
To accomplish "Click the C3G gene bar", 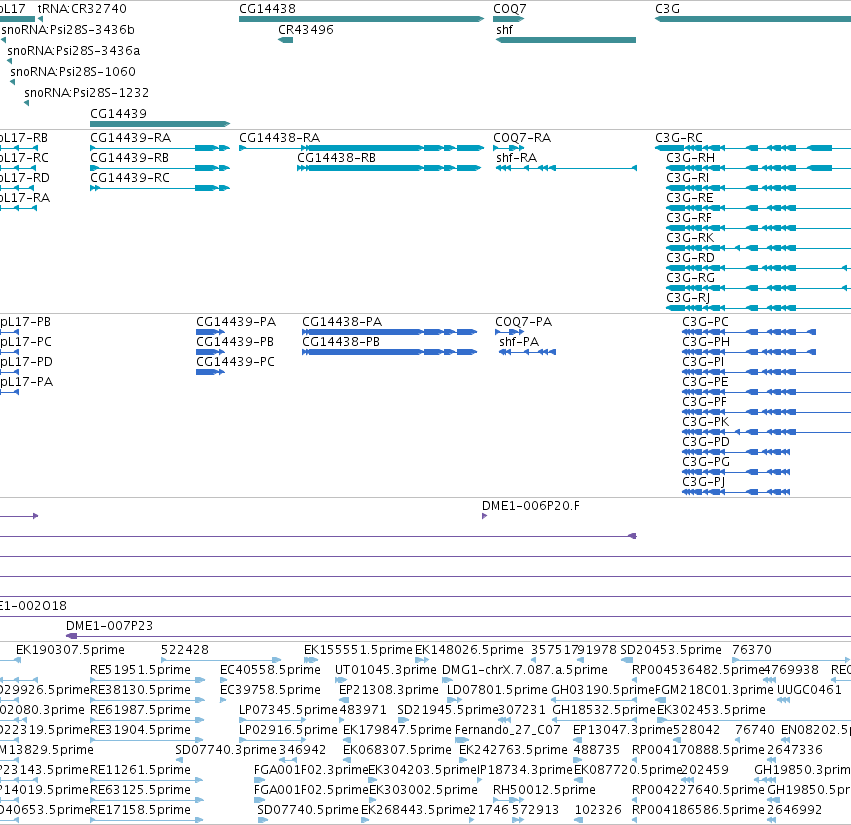I will point(753,19).
